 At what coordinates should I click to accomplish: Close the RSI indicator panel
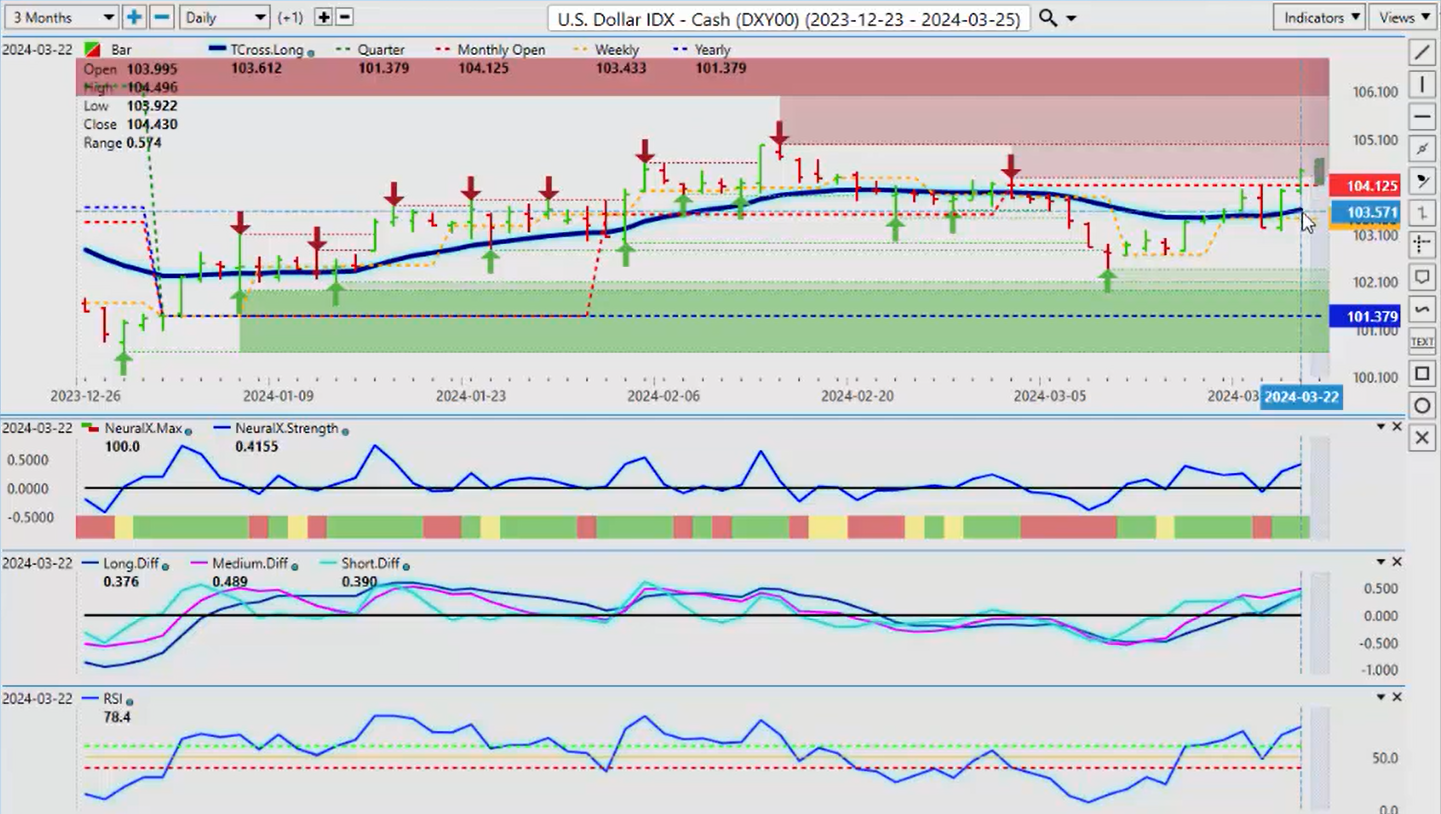1397,697
